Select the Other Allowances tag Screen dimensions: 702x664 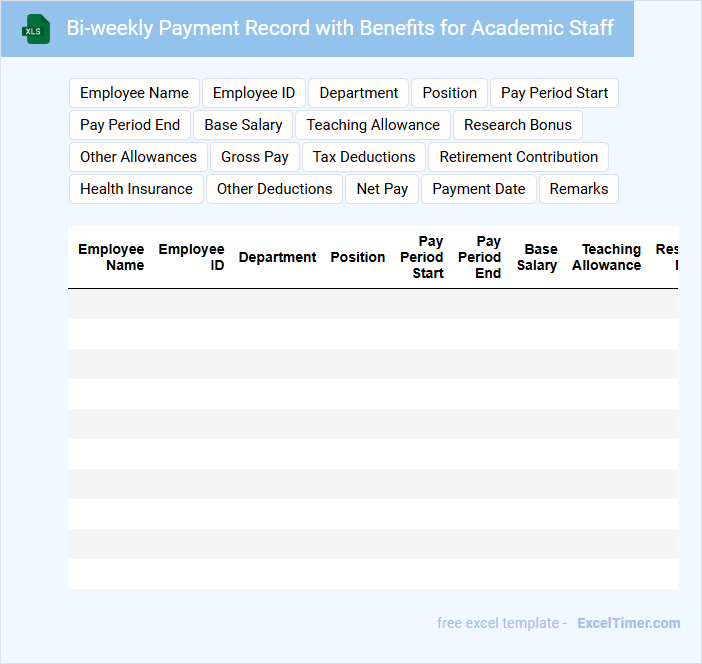(138, 157)
